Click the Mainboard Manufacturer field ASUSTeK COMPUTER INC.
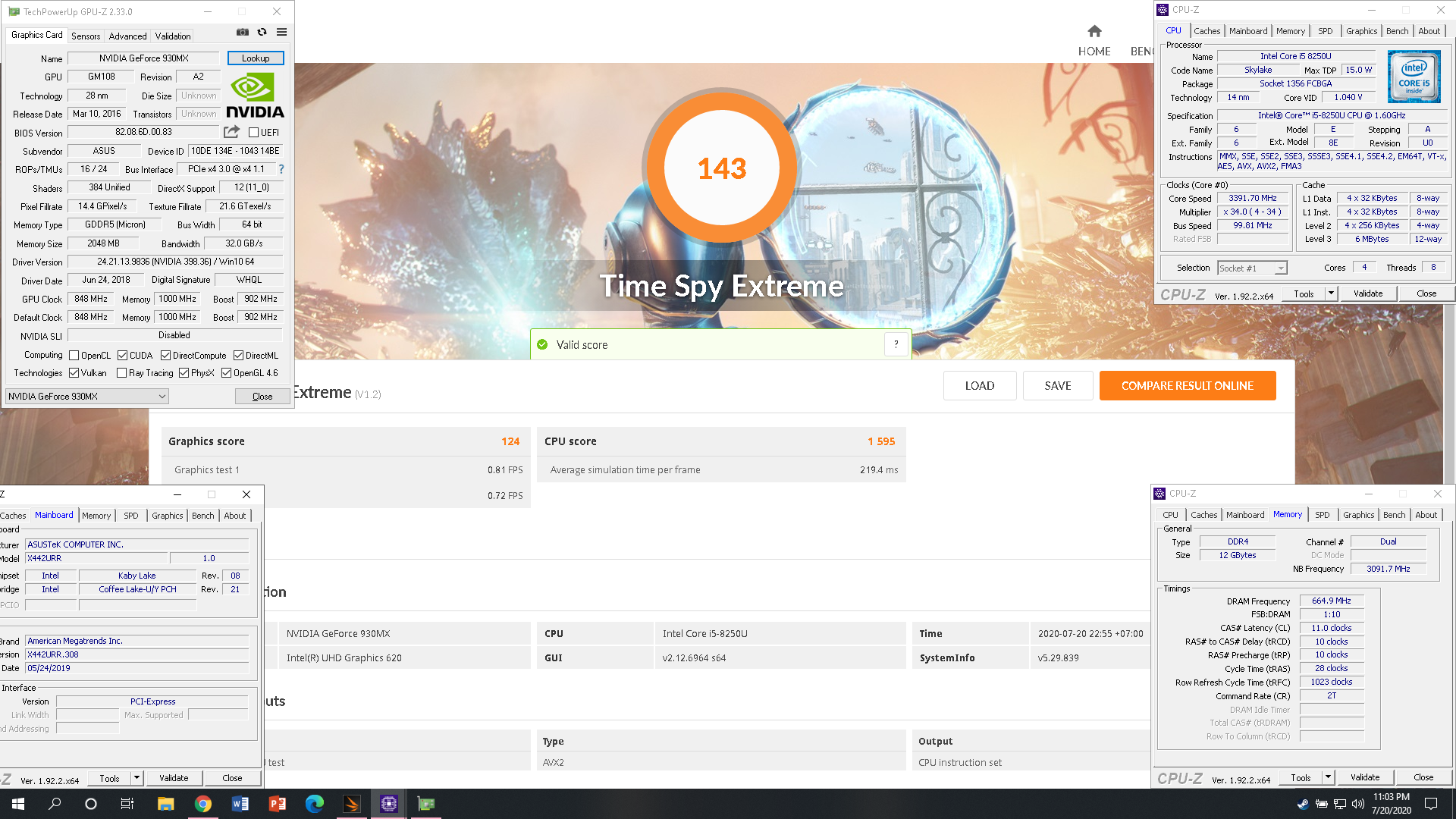This screenshot has width=1456, height=819. click(137, 544)
